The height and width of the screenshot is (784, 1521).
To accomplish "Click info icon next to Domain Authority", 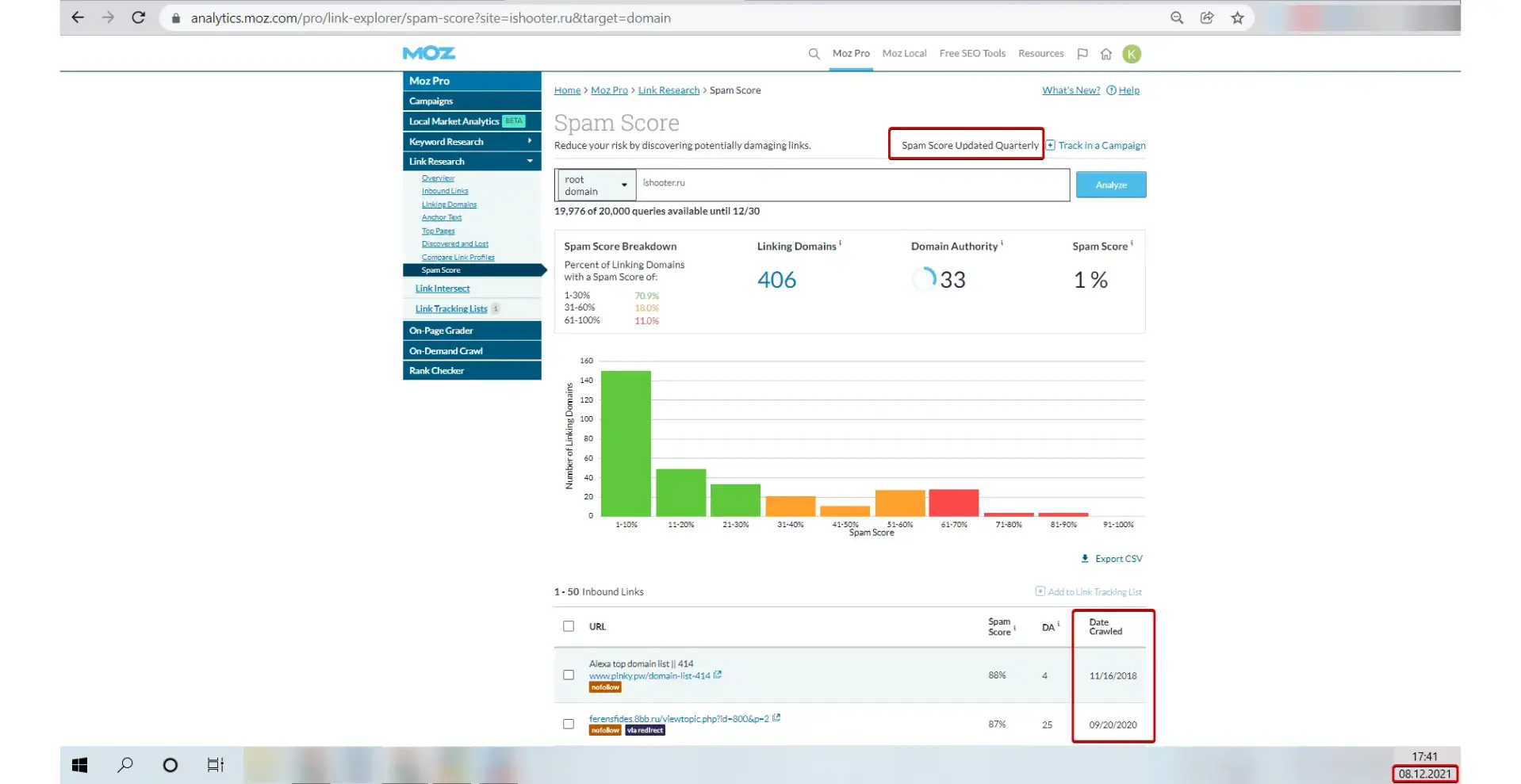I will [1002, 243].
